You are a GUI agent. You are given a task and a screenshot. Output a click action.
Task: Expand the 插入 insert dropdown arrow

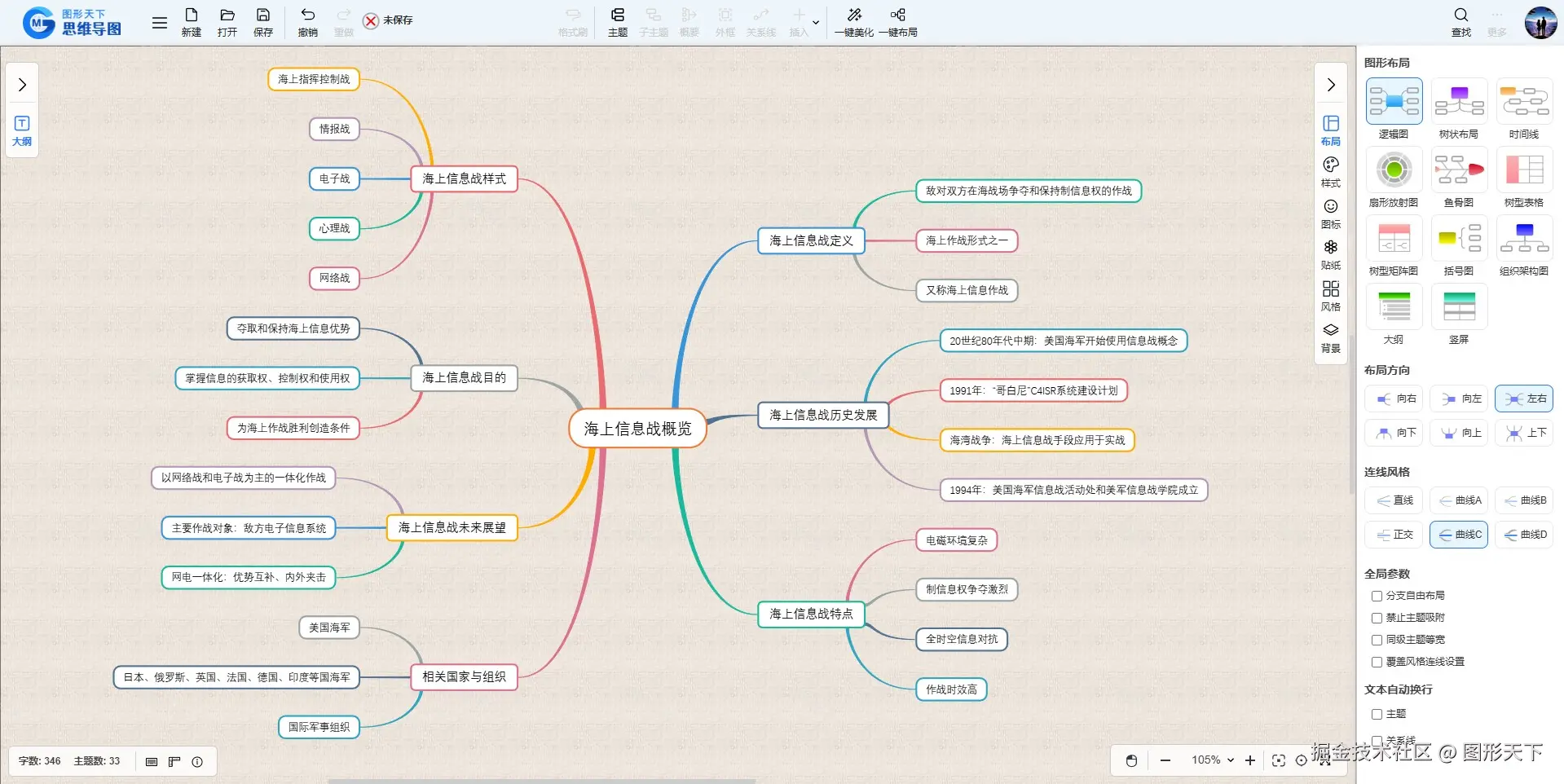click(x=816, y=22)
